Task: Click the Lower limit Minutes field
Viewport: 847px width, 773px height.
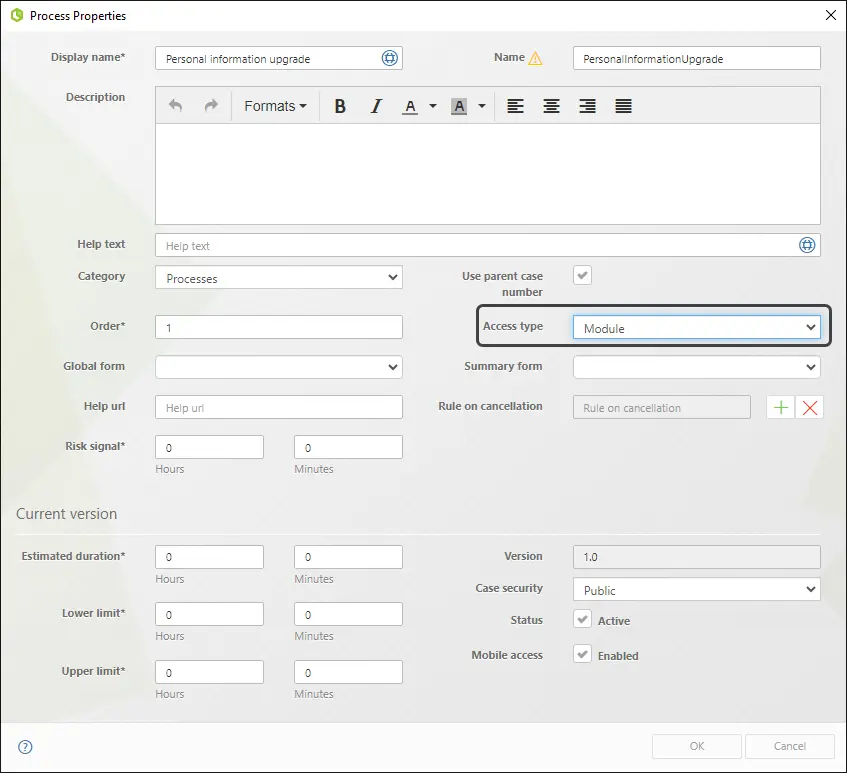Action: pyautogui.click(x=348, y=614)
